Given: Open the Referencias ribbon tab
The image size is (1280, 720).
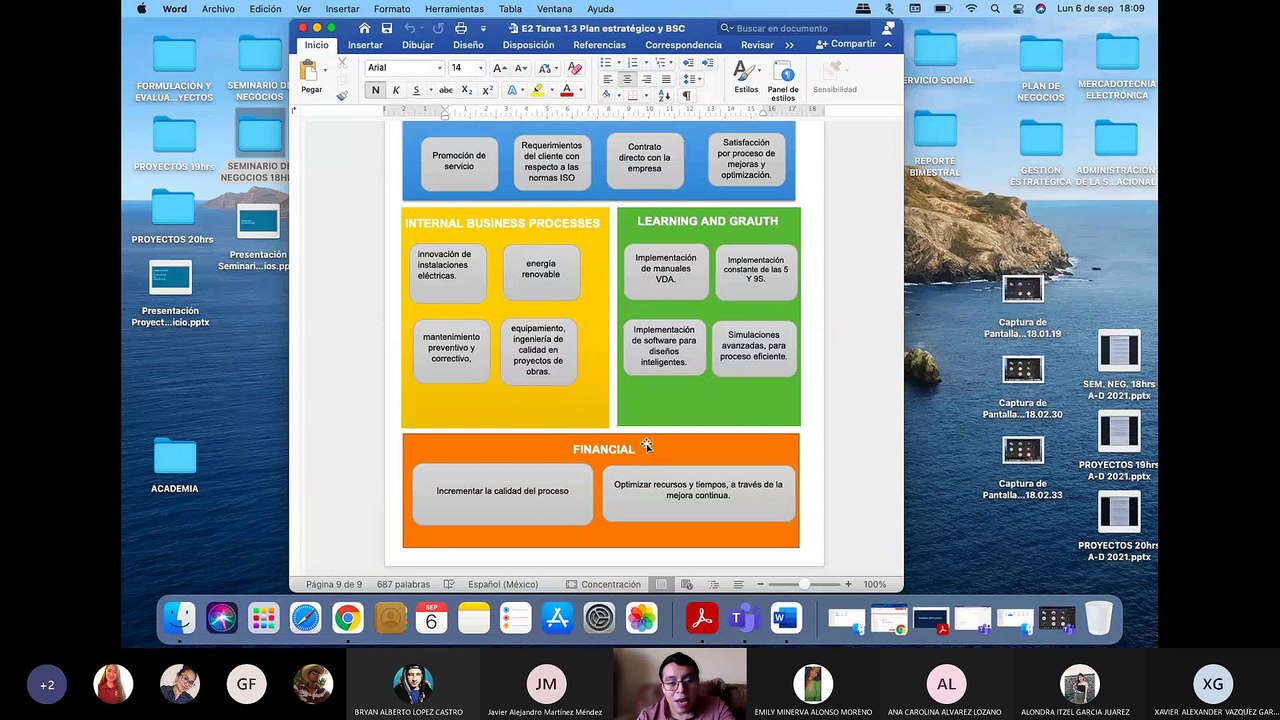Looking at the screenshot, I should 599,45.
